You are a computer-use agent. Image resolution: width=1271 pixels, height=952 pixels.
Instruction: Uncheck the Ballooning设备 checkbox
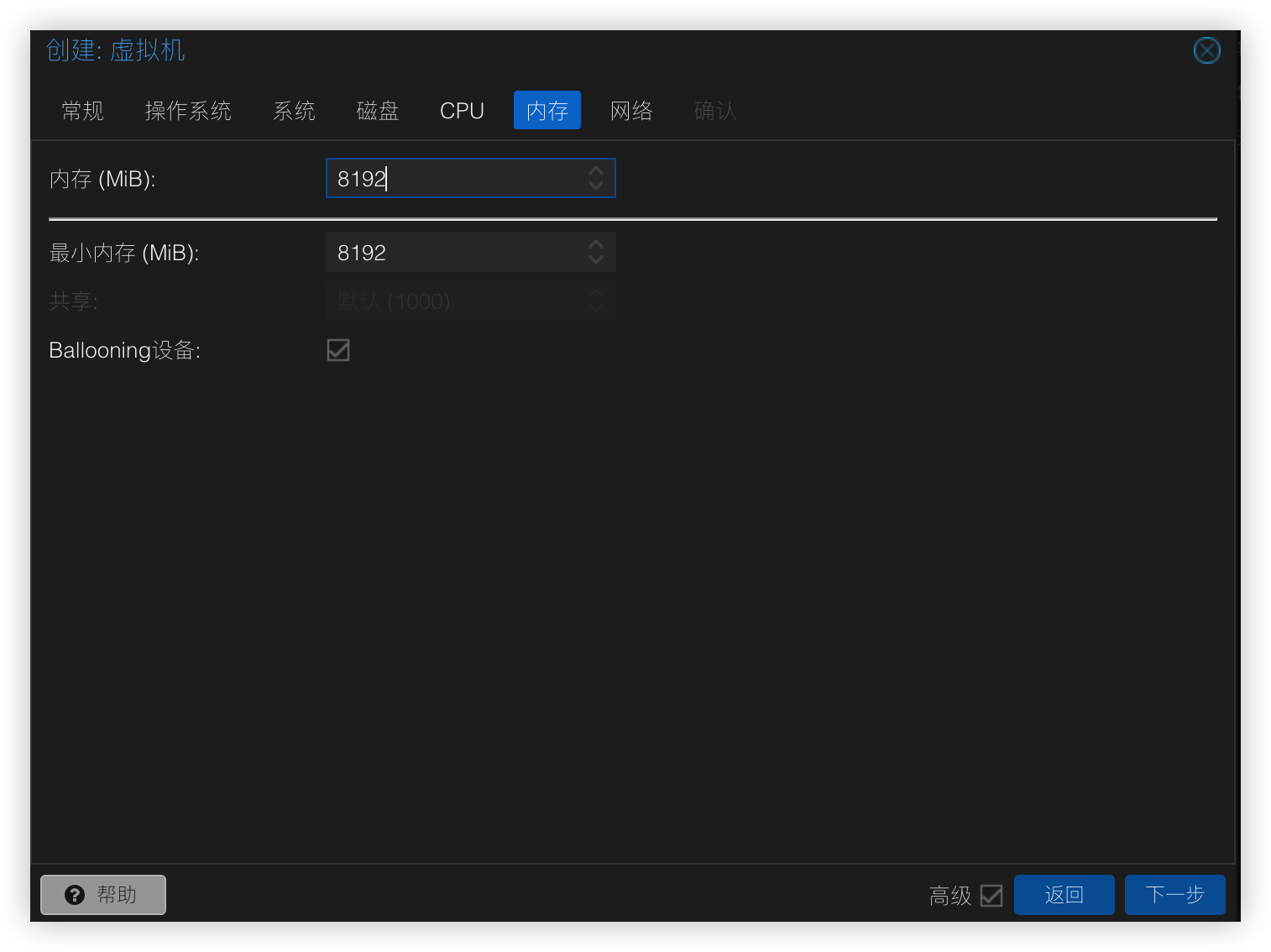(x=337, y=350)
